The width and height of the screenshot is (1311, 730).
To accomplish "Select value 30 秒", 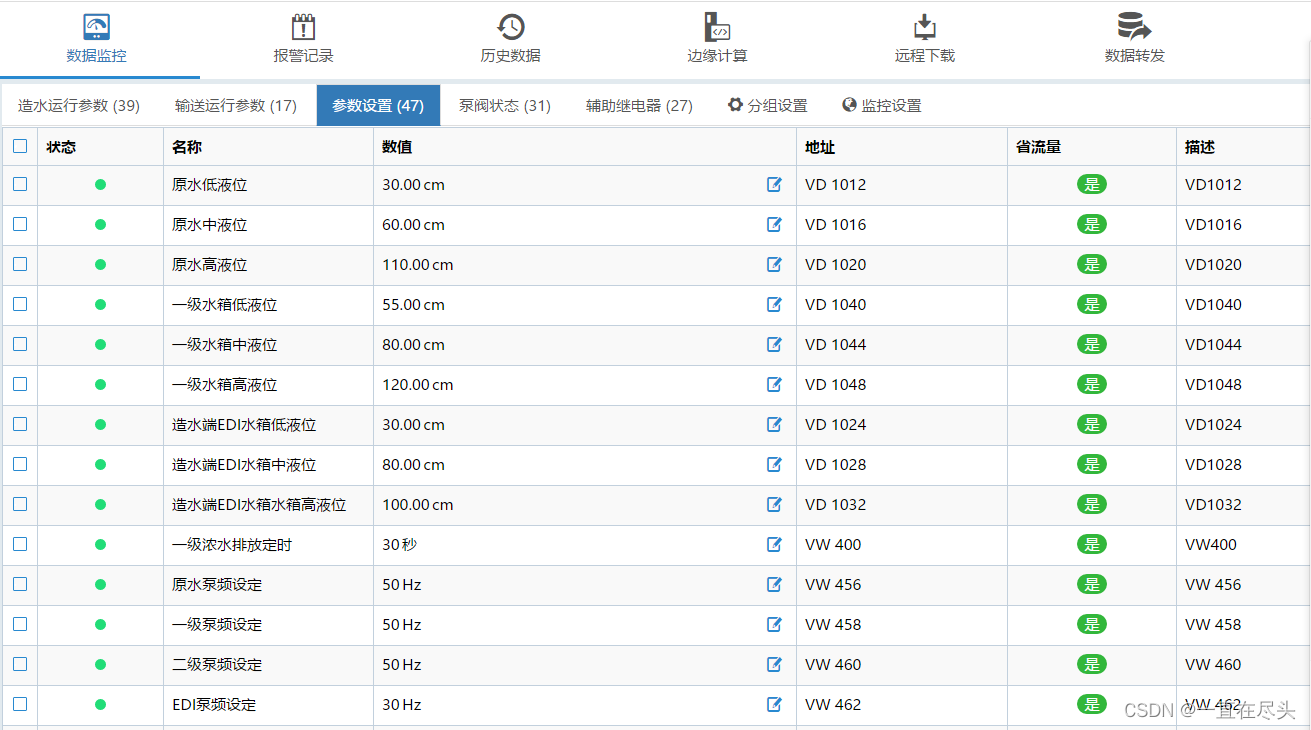I will 400,544.
